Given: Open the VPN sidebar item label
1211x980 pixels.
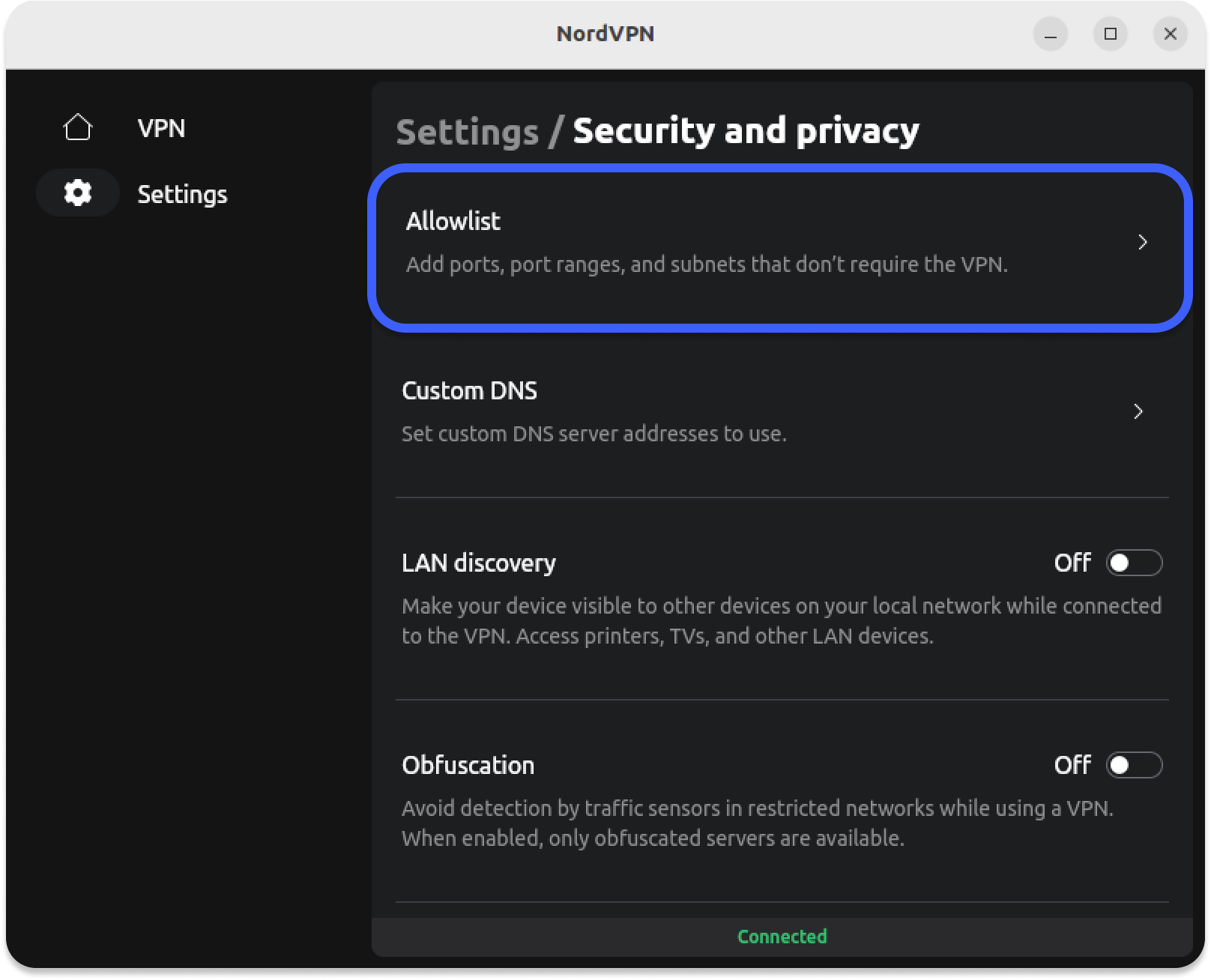Looking at the screenshot, I should click(x=161, y=128).
